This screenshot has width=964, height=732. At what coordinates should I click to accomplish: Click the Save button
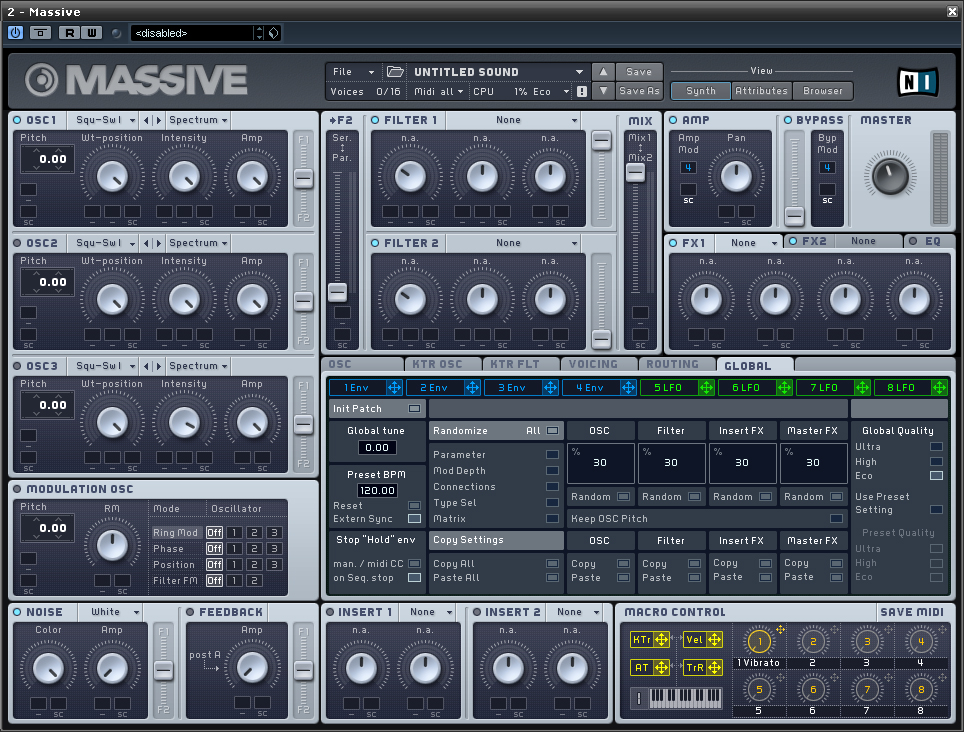(x=639, y=72)
